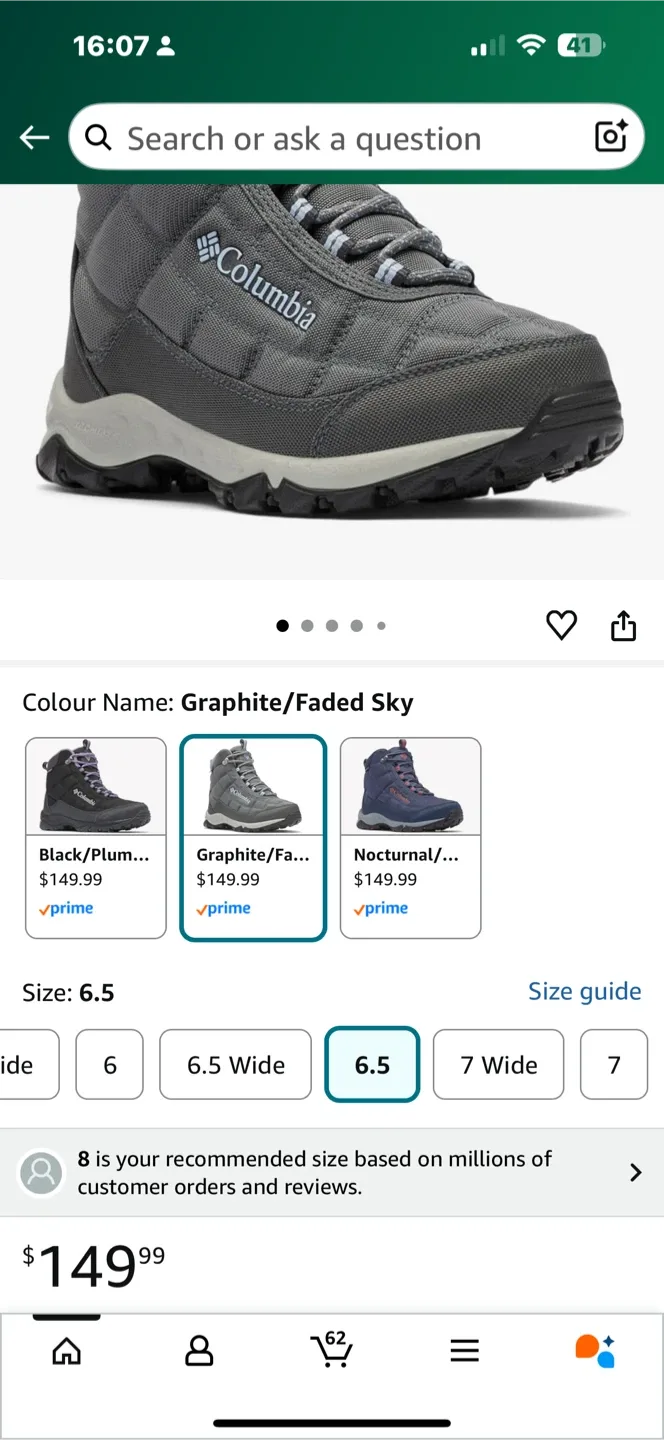Select Nocturnal colour swatch

pyautogui.click(x=410, y=838)
